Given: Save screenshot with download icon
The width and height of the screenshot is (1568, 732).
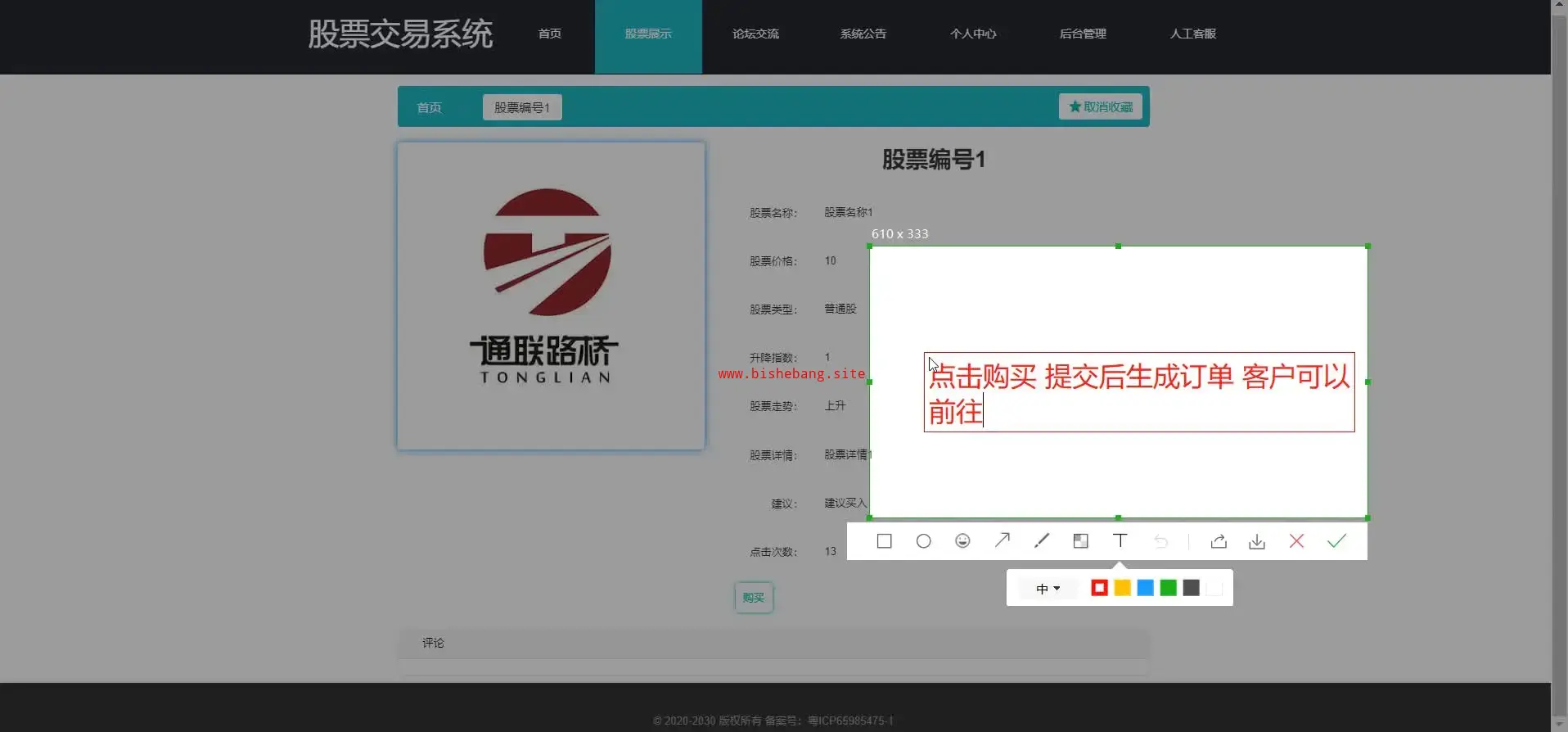Looking at the screenshot, I should tap(1257, 541).
